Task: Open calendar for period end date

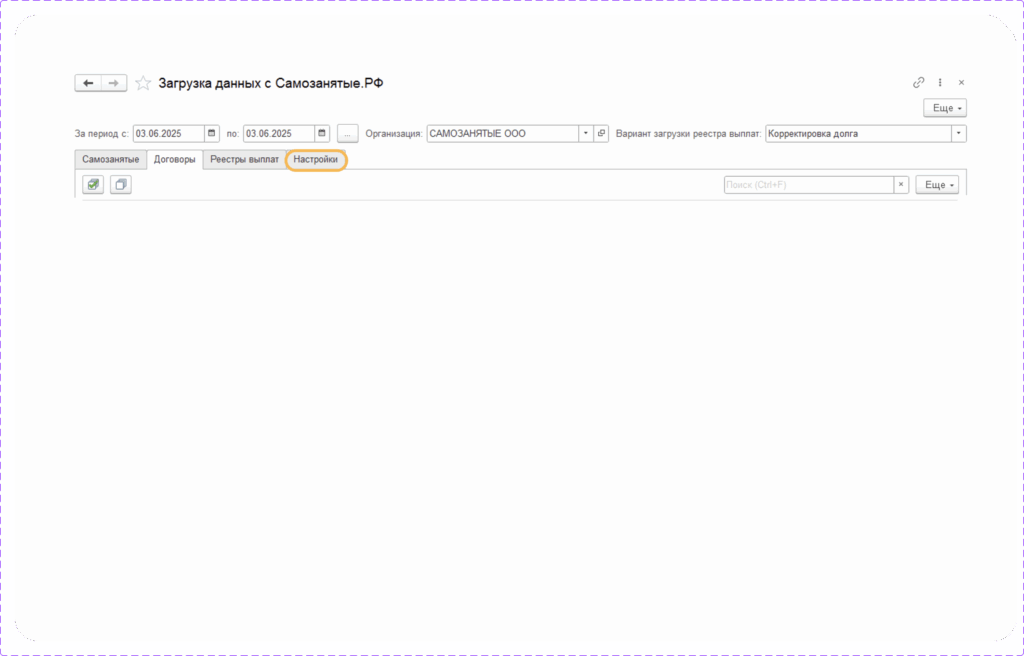Action: coord(322,133)
